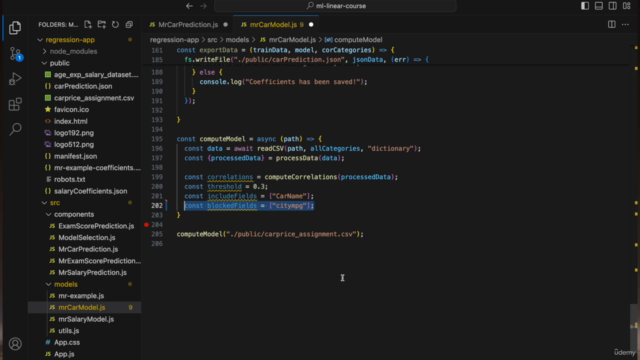640x360 pixels.
Task: Open the Run and Debug view
Action: click(15, 79)
